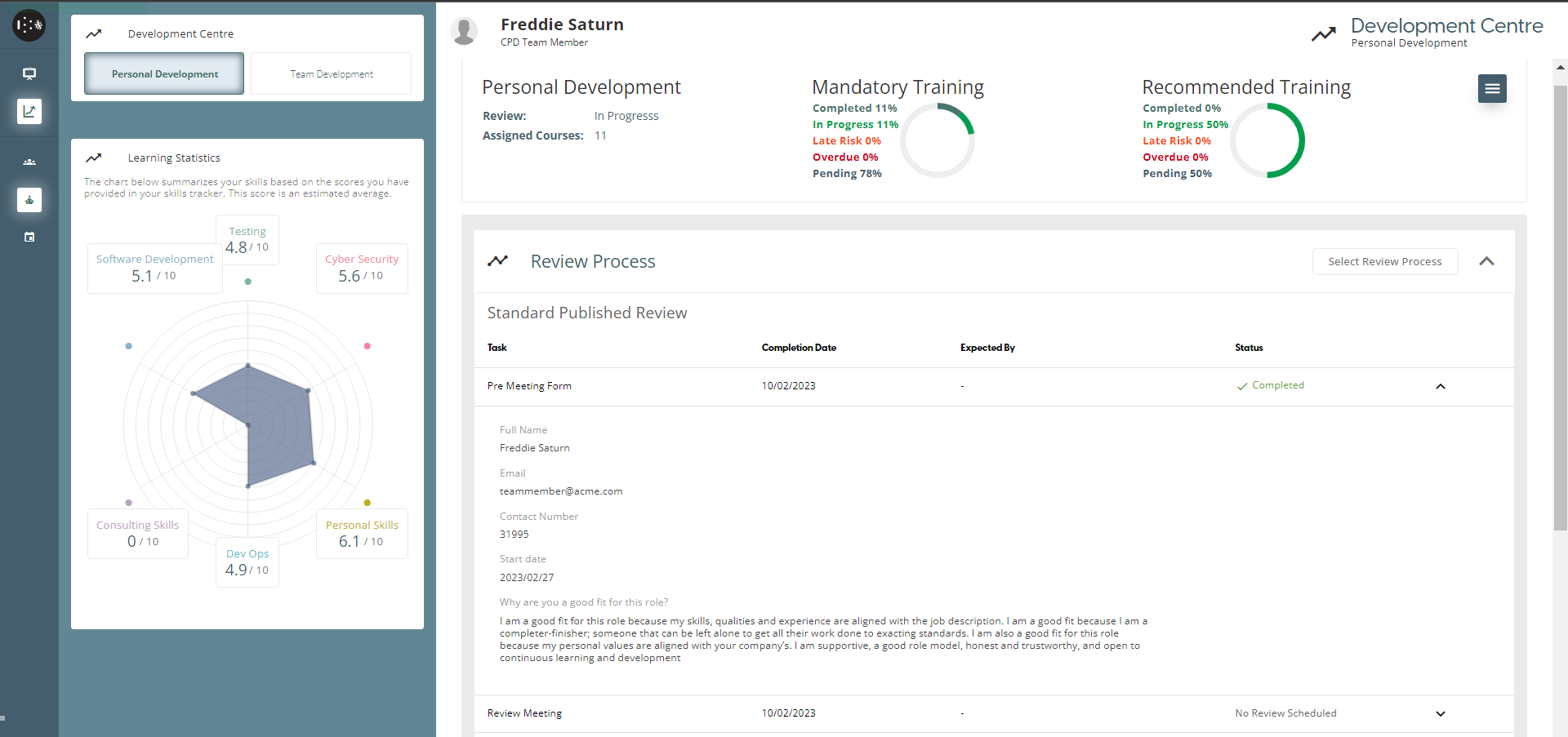
Task: Expand the Review Meeting row
Action: click(x=1440, y=713)
